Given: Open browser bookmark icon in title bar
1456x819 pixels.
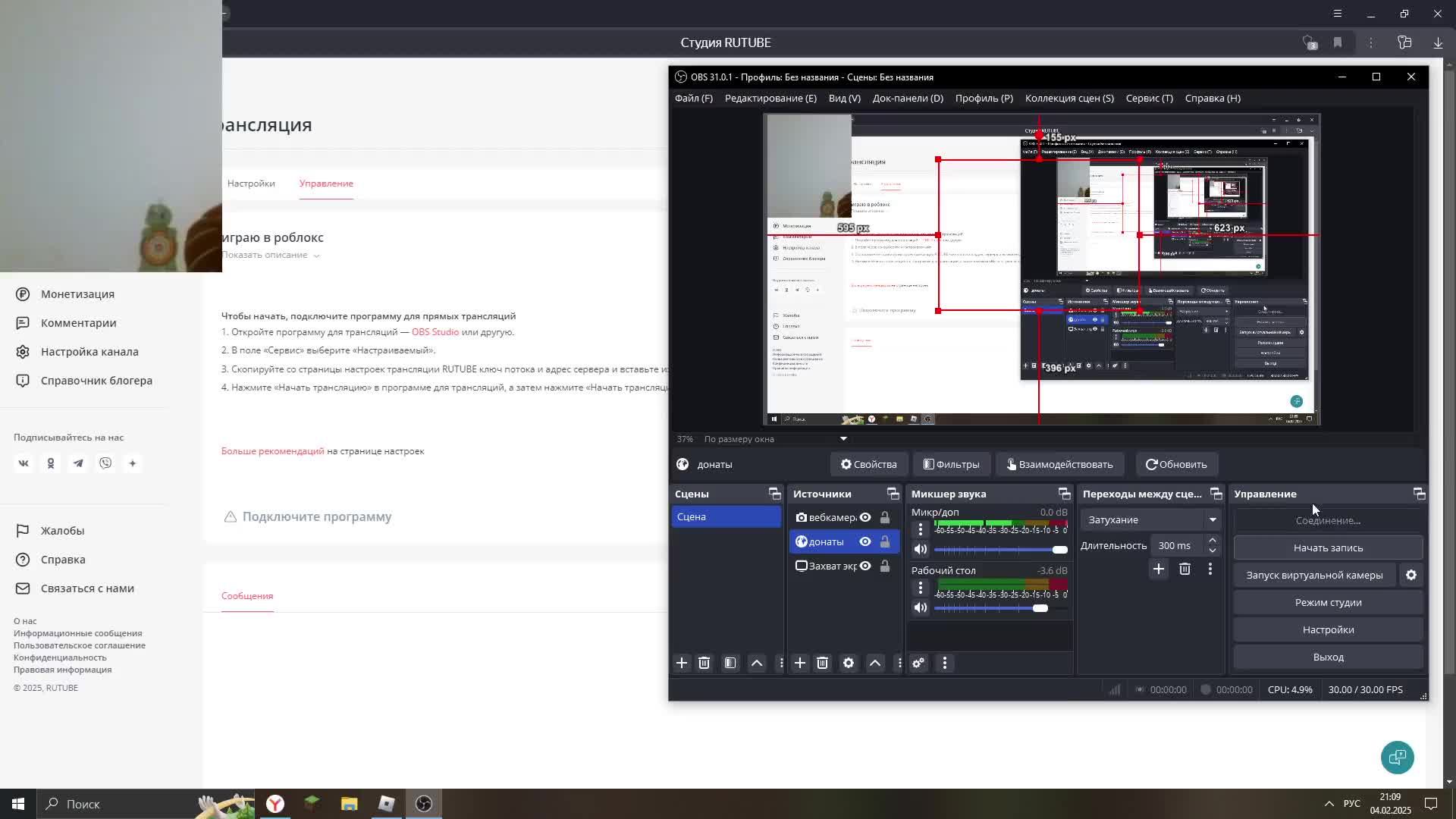Looking at the screenshot, I should click(1338, 42).
